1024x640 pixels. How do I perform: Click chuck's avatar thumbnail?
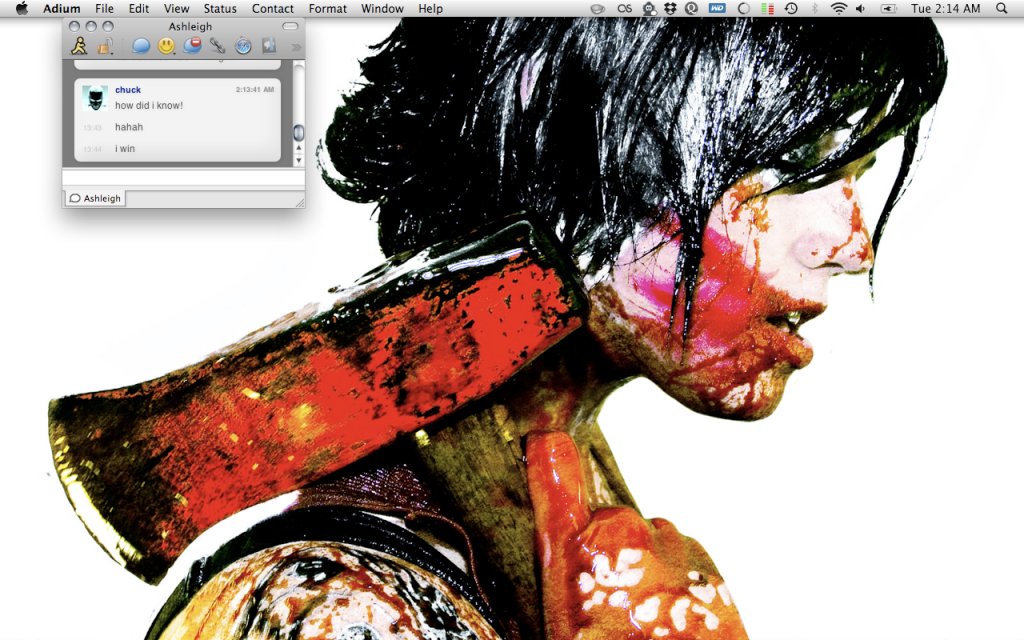[95, 98]
